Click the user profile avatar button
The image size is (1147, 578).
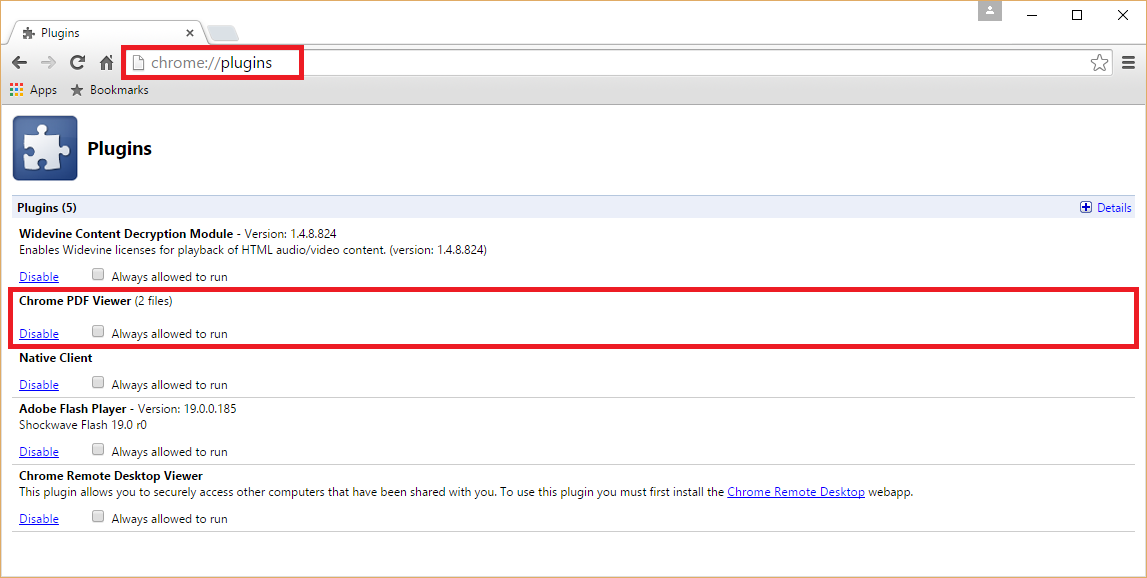pos(990,11)
